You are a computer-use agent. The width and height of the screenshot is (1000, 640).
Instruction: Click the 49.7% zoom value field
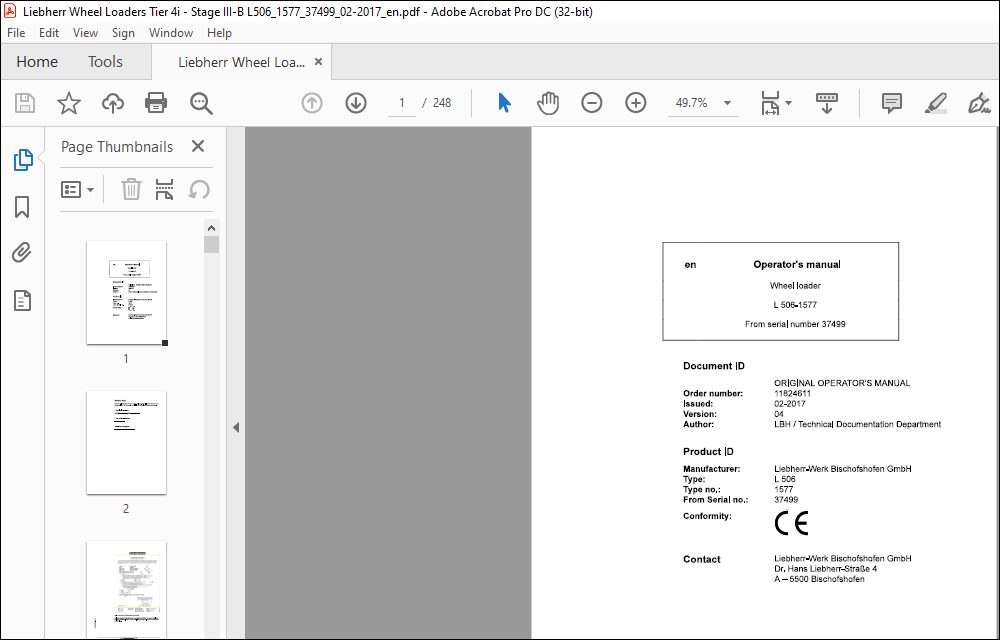[692, 103]
